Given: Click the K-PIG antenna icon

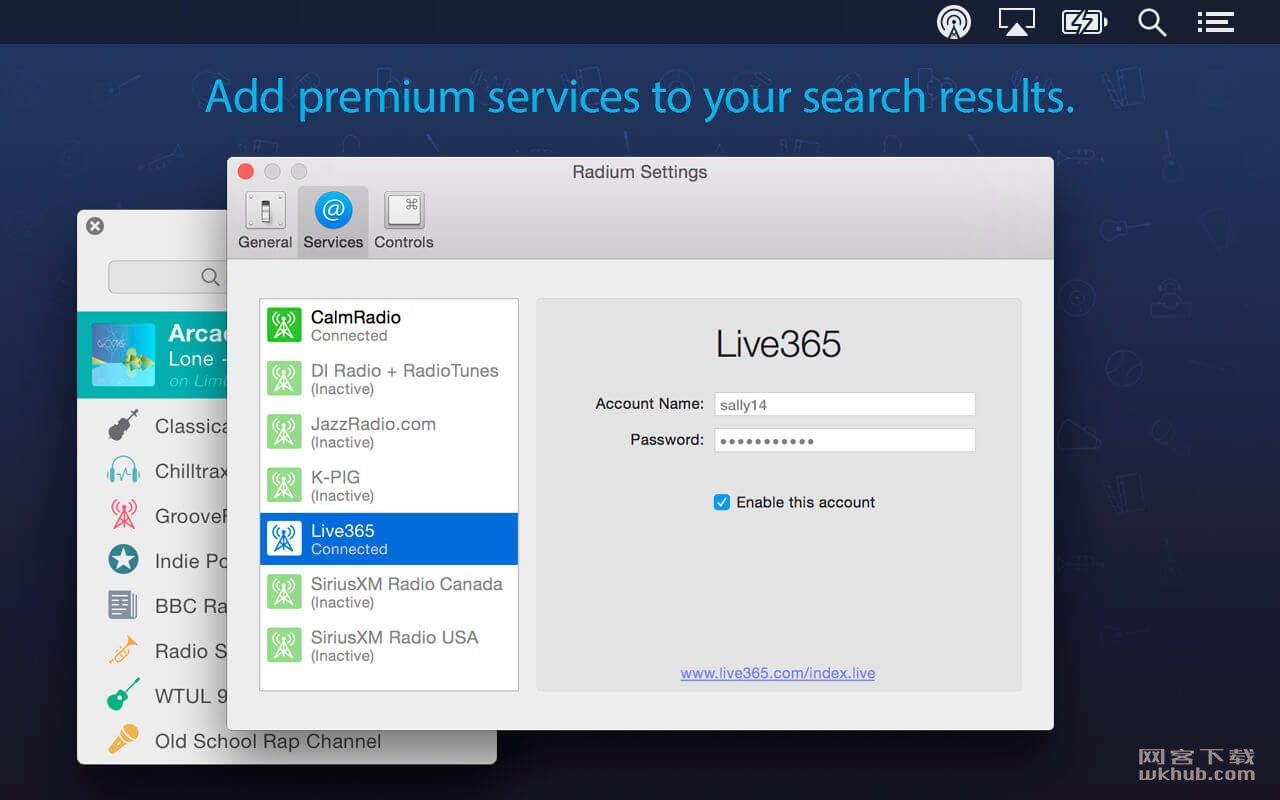Looking at the screenshot, I should click(284, 485).
